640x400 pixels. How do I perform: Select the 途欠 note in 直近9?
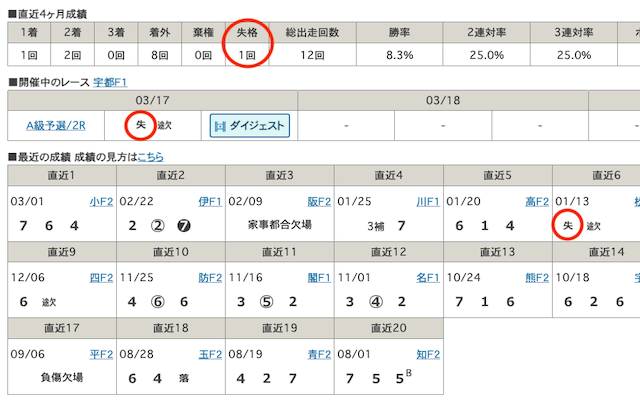tap(49, 302)
